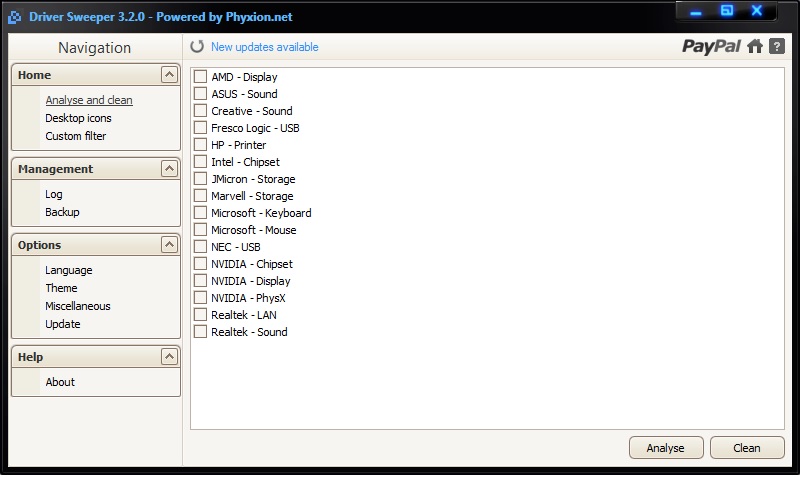The width and height of the screenshot is (801, 477).
Task: Enable the Microsoft - Keyboard checkbox
Action: point(200,213)
